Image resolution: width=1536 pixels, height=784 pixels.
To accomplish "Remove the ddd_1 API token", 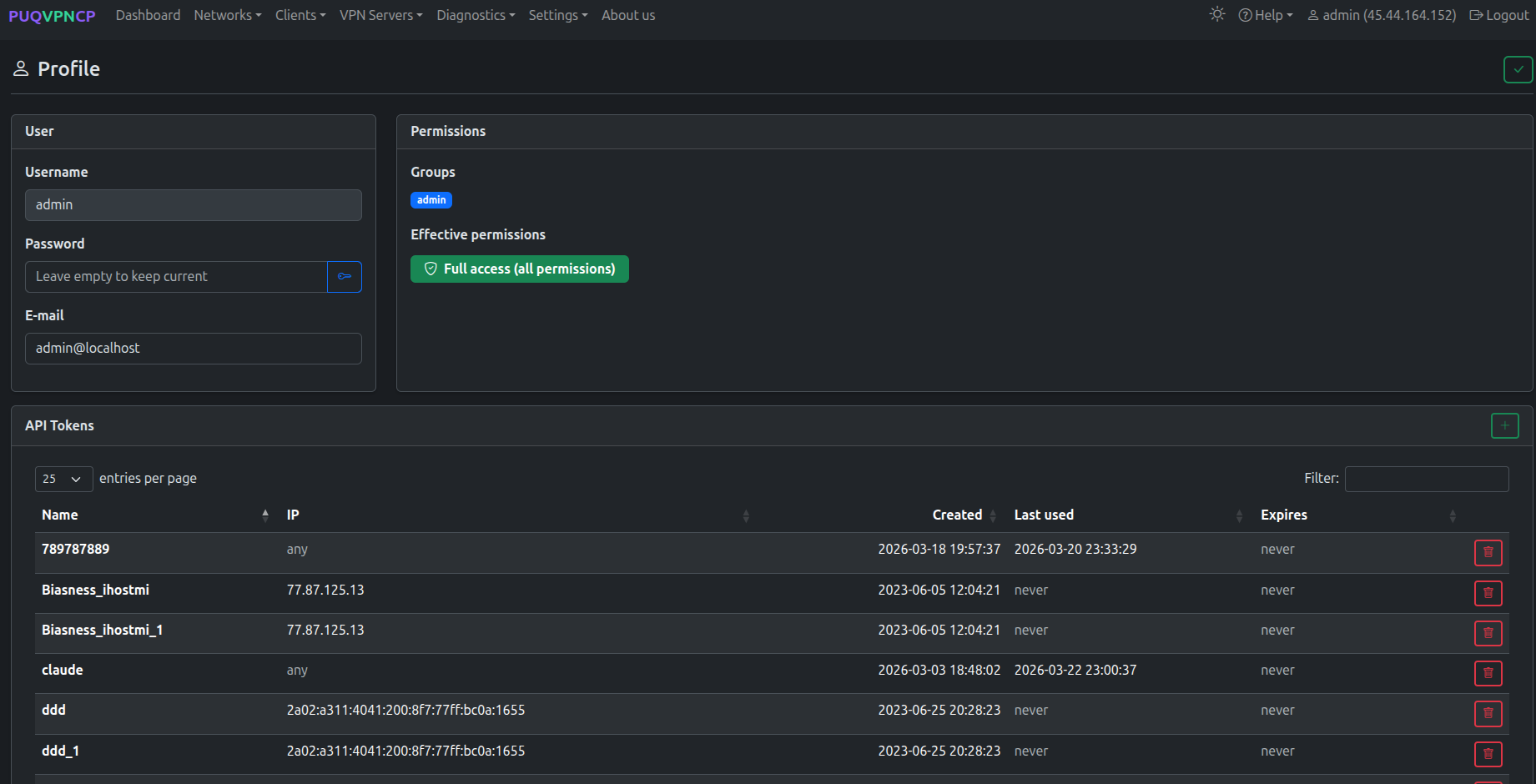I will [1488, 754].
